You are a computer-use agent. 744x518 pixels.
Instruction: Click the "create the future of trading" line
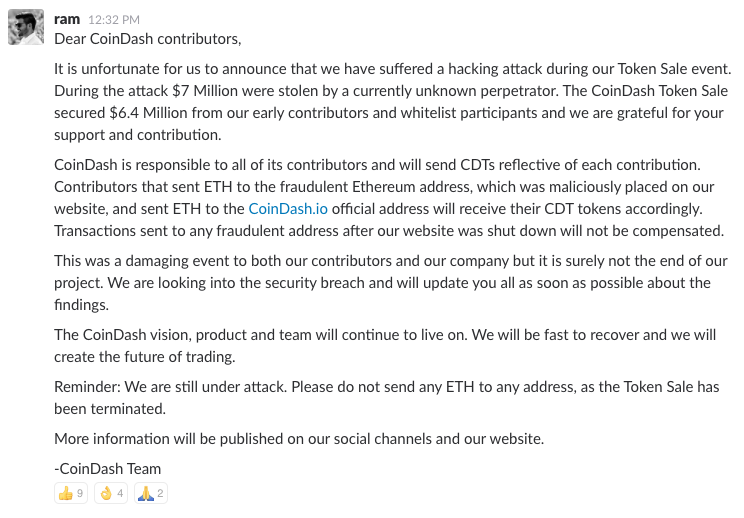click(147, 357)
